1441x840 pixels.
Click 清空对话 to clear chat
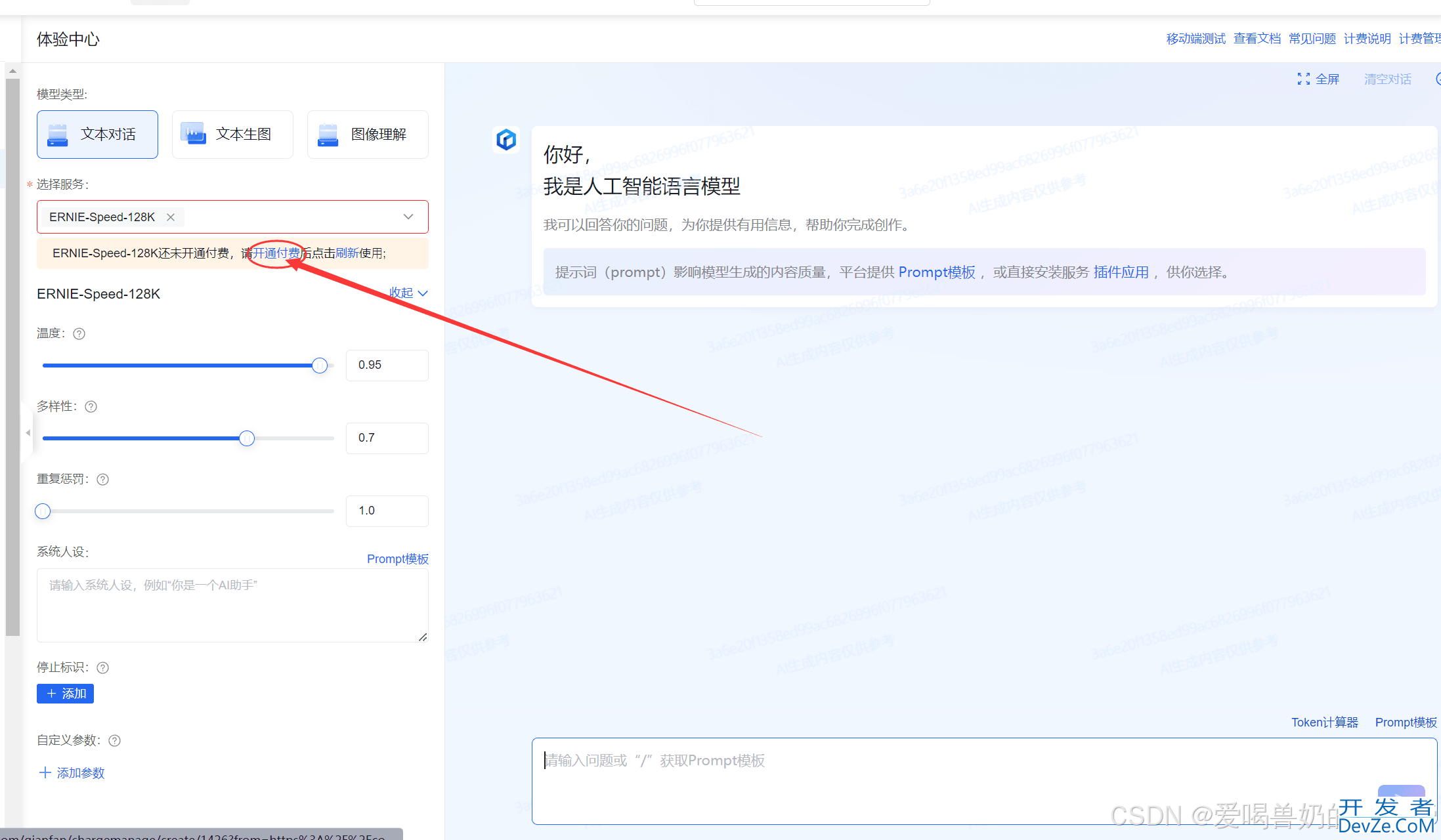(x=1388, y=79)
